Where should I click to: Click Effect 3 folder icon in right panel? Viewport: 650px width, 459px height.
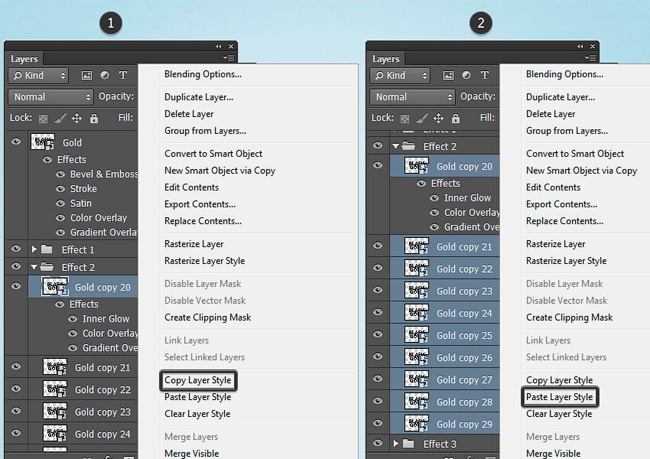tap(408, 444)
